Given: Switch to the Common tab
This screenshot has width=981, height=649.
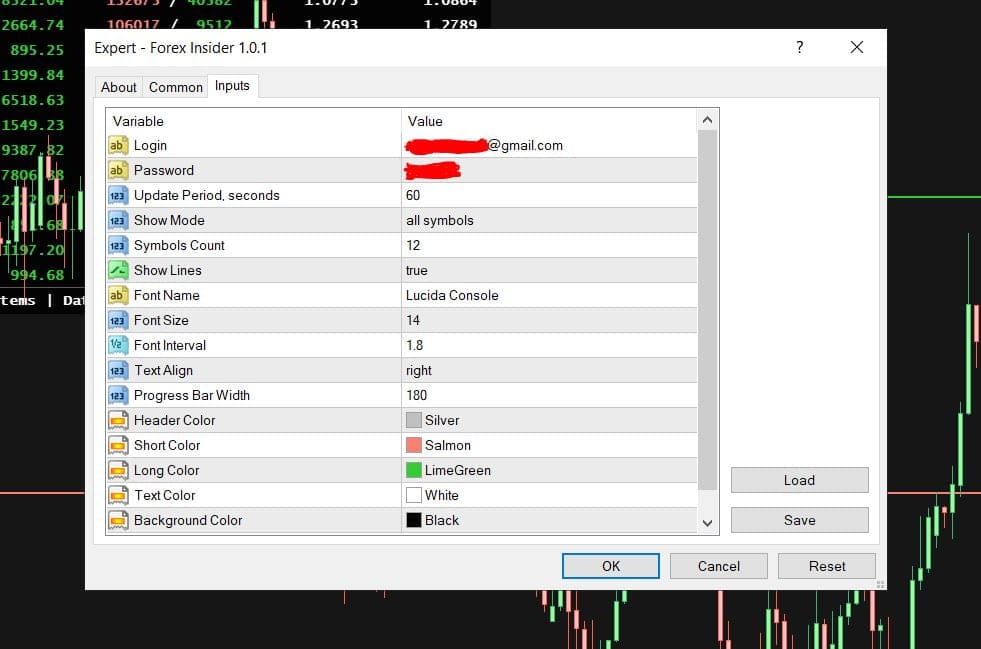Looking at the screenshot, I should [x=175, y=87].
